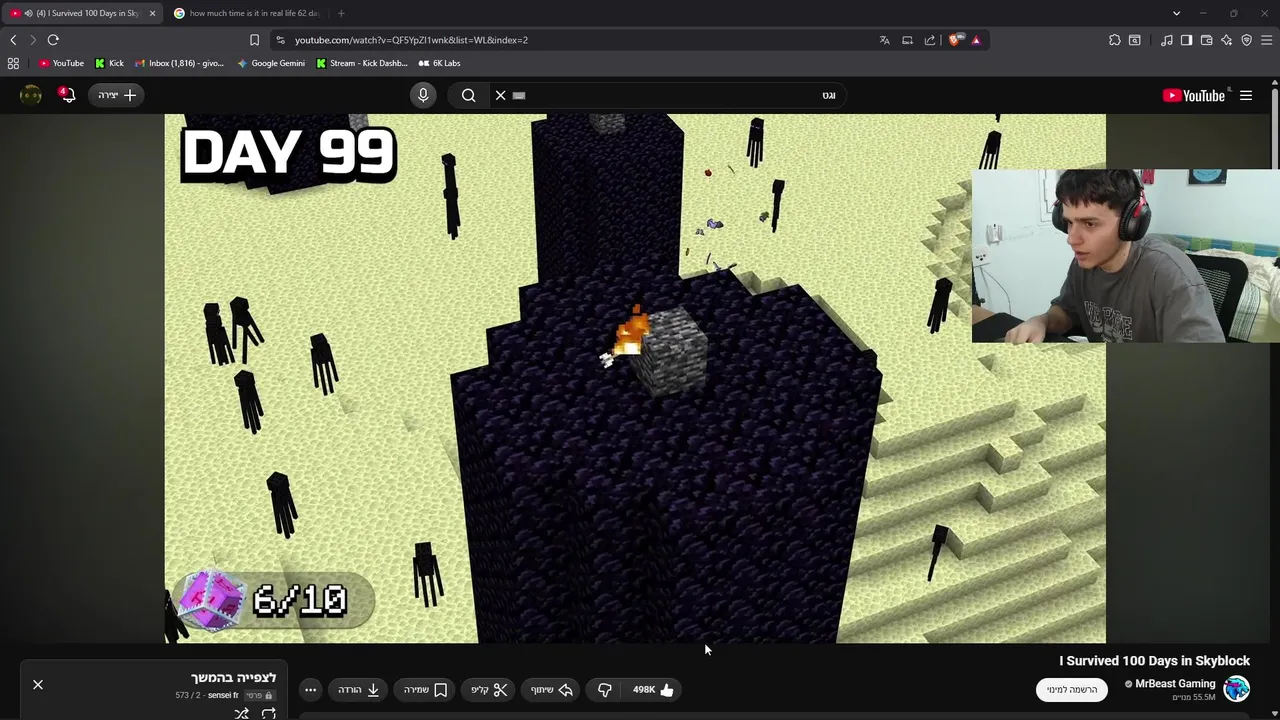Open the YouTube bookmark
Viewport: 1280px width, 720px height.
(61, 63)
